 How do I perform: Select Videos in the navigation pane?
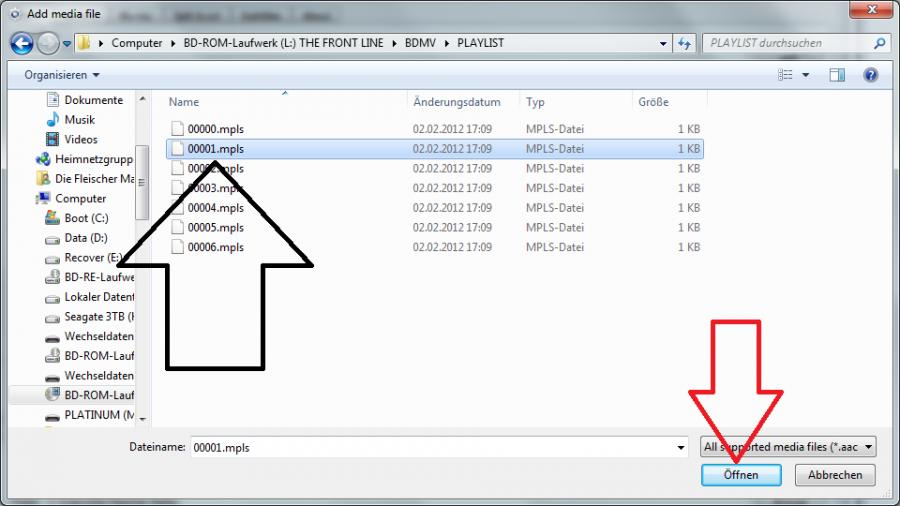tap(81, 139)
